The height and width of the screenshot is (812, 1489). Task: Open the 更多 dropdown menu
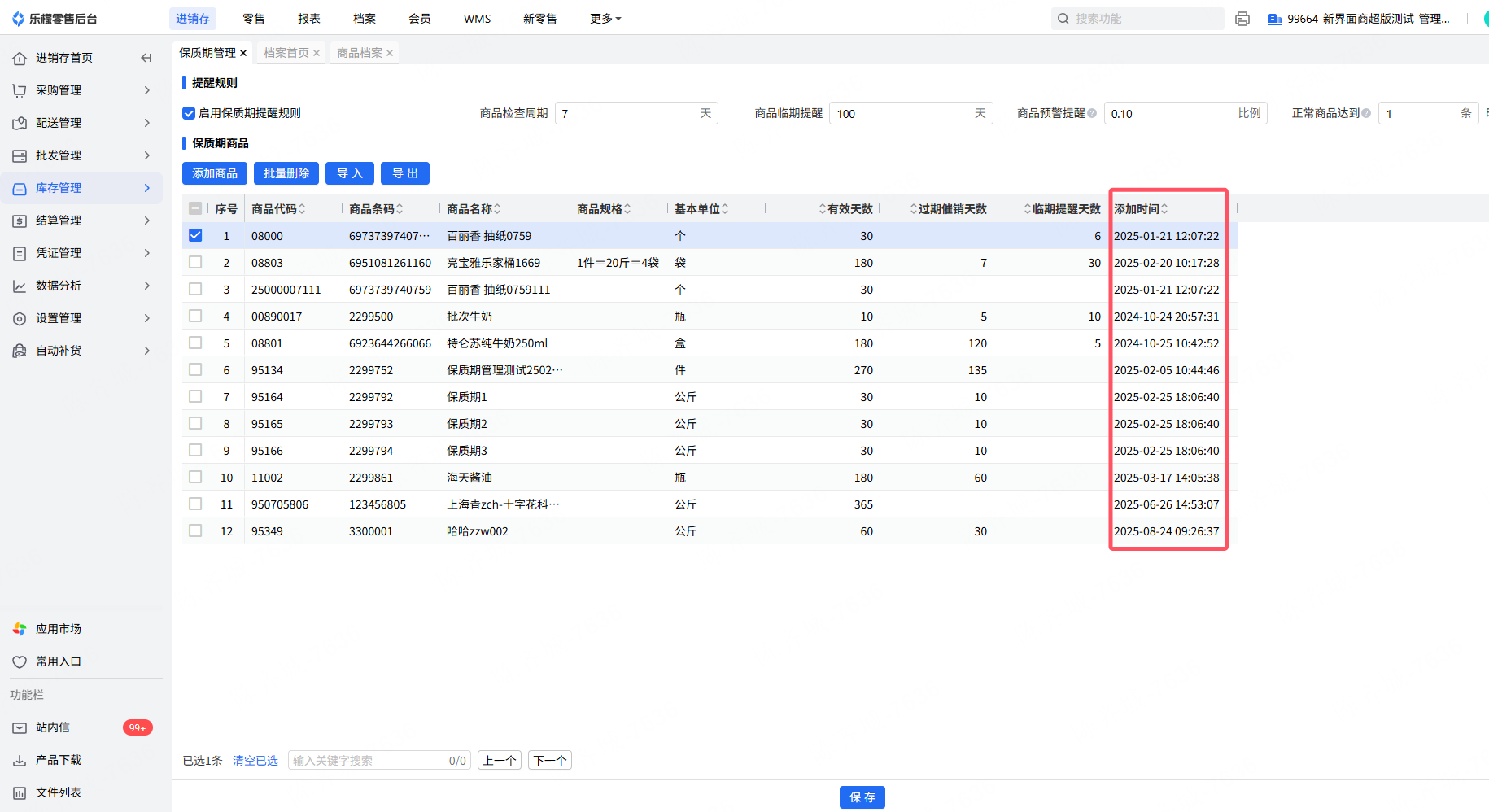[605, 19]
